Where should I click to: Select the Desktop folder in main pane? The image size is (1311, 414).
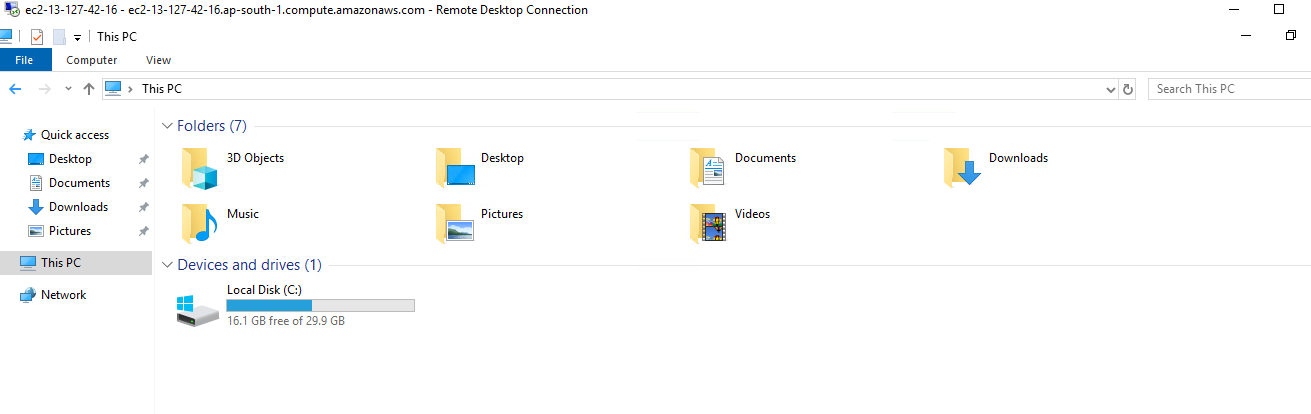480,168
